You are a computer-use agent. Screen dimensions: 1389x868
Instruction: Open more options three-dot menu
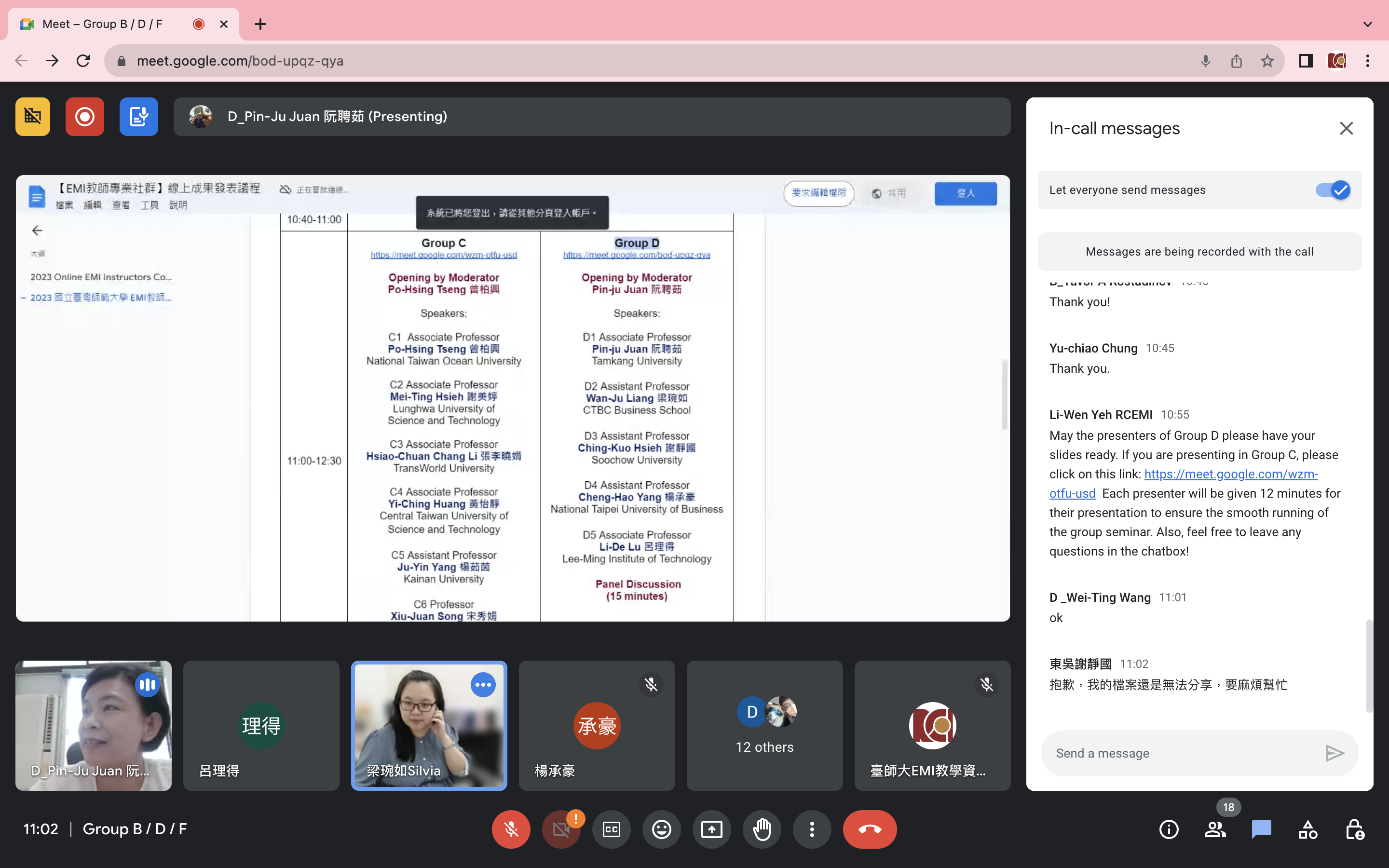(812, 829)
